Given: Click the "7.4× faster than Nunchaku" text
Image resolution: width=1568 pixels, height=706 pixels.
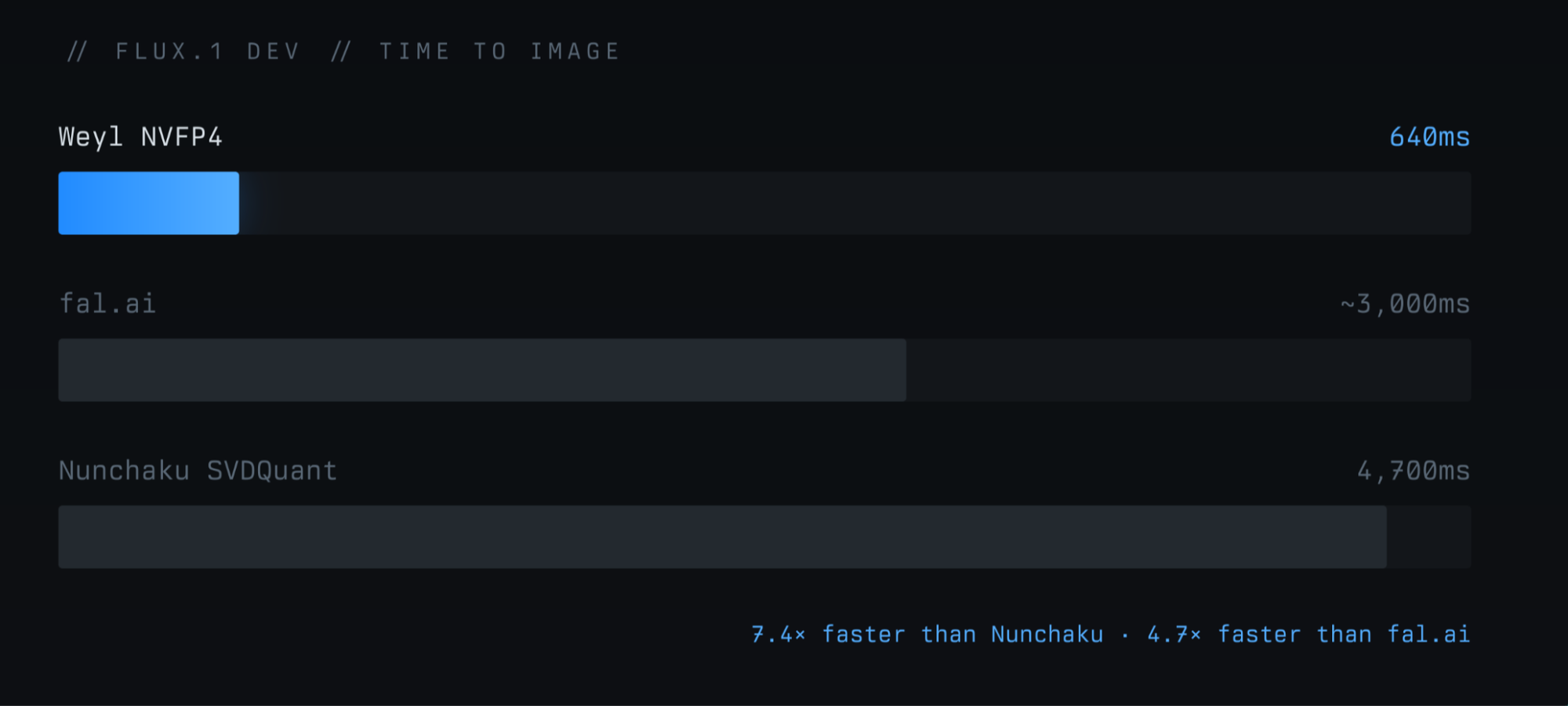Looking at the screenshot, I should pos(927,634).
